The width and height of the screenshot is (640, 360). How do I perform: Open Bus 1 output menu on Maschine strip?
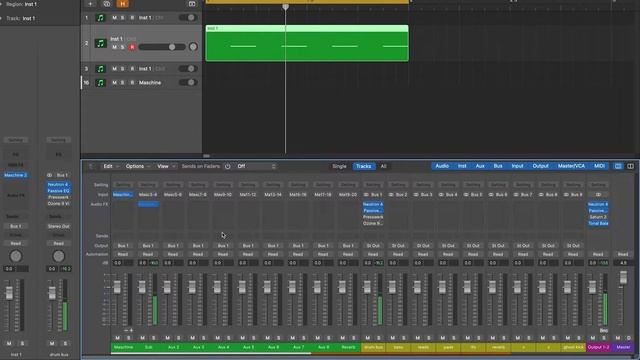click(x=123, y=246)
